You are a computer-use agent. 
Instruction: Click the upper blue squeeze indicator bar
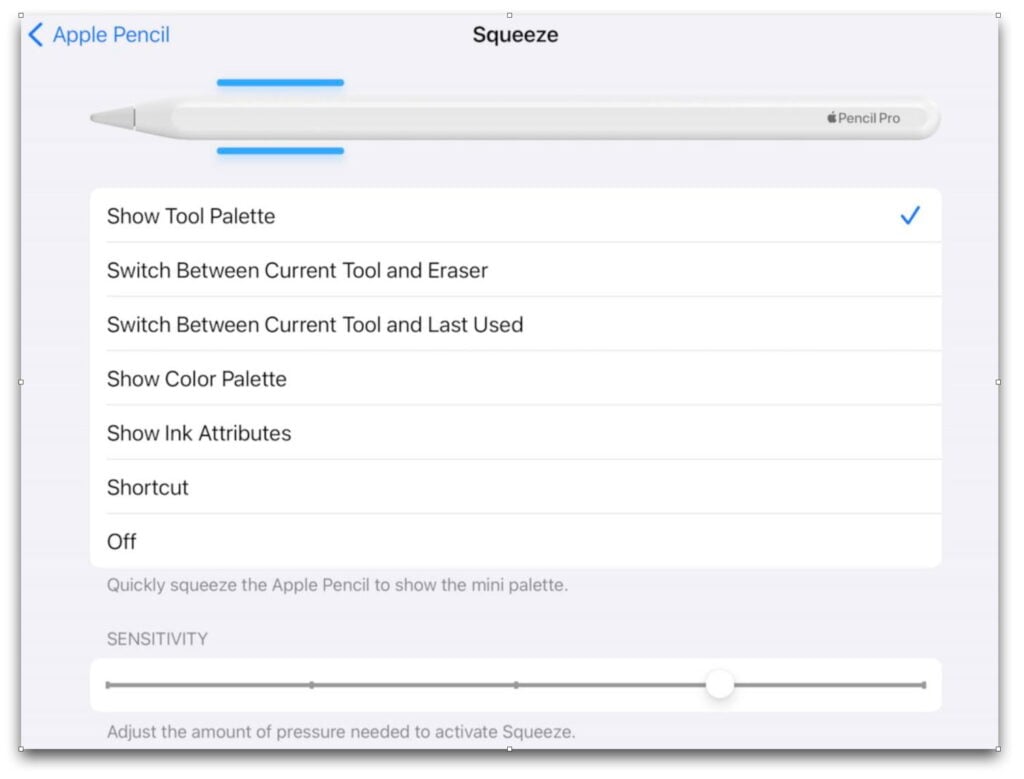280,83
